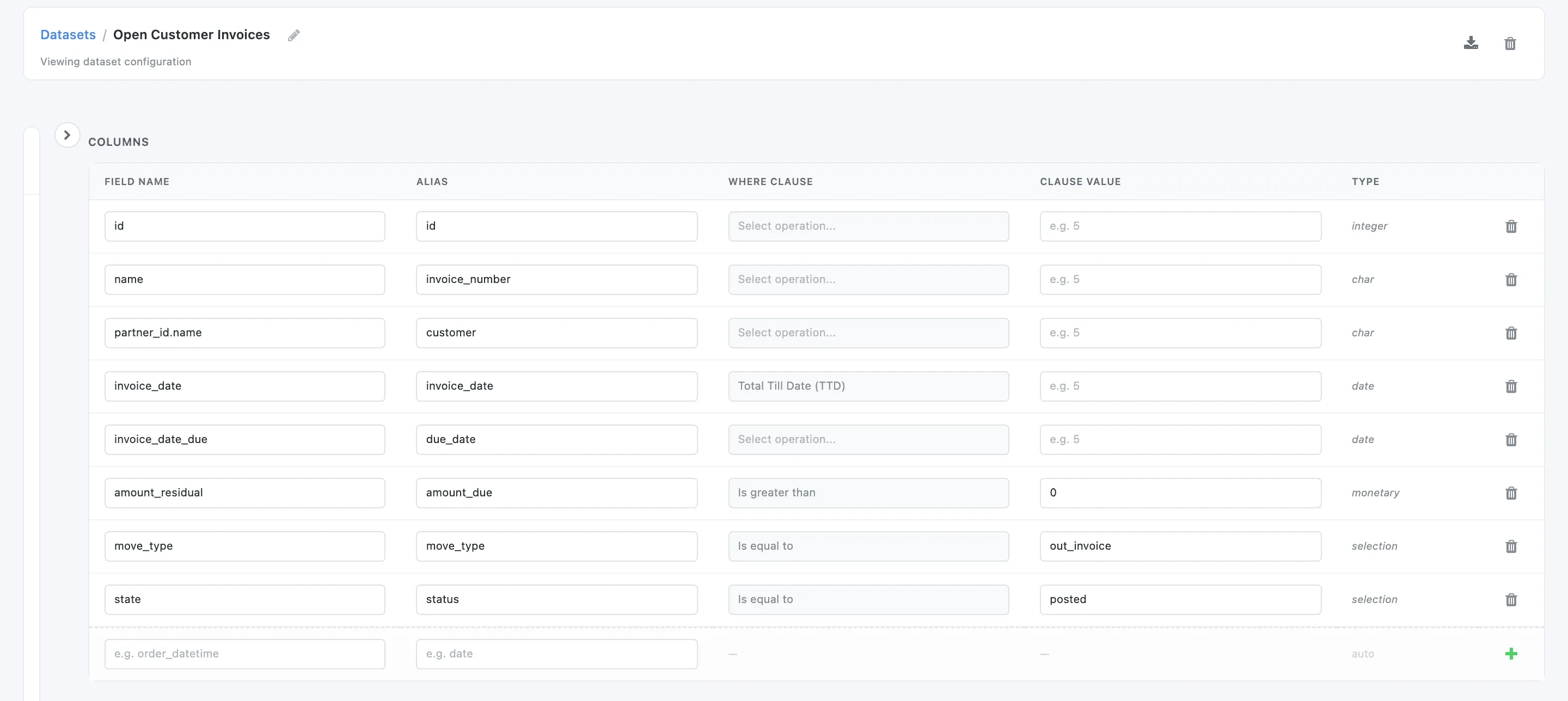Edit the due_date alias input
Viewport: 1568px width, 701px height.
coord(556,439)
